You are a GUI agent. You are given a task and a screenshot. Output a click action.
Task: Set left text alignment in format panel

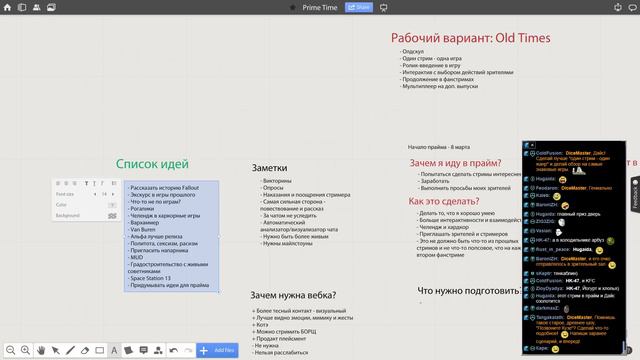(58, 183)
